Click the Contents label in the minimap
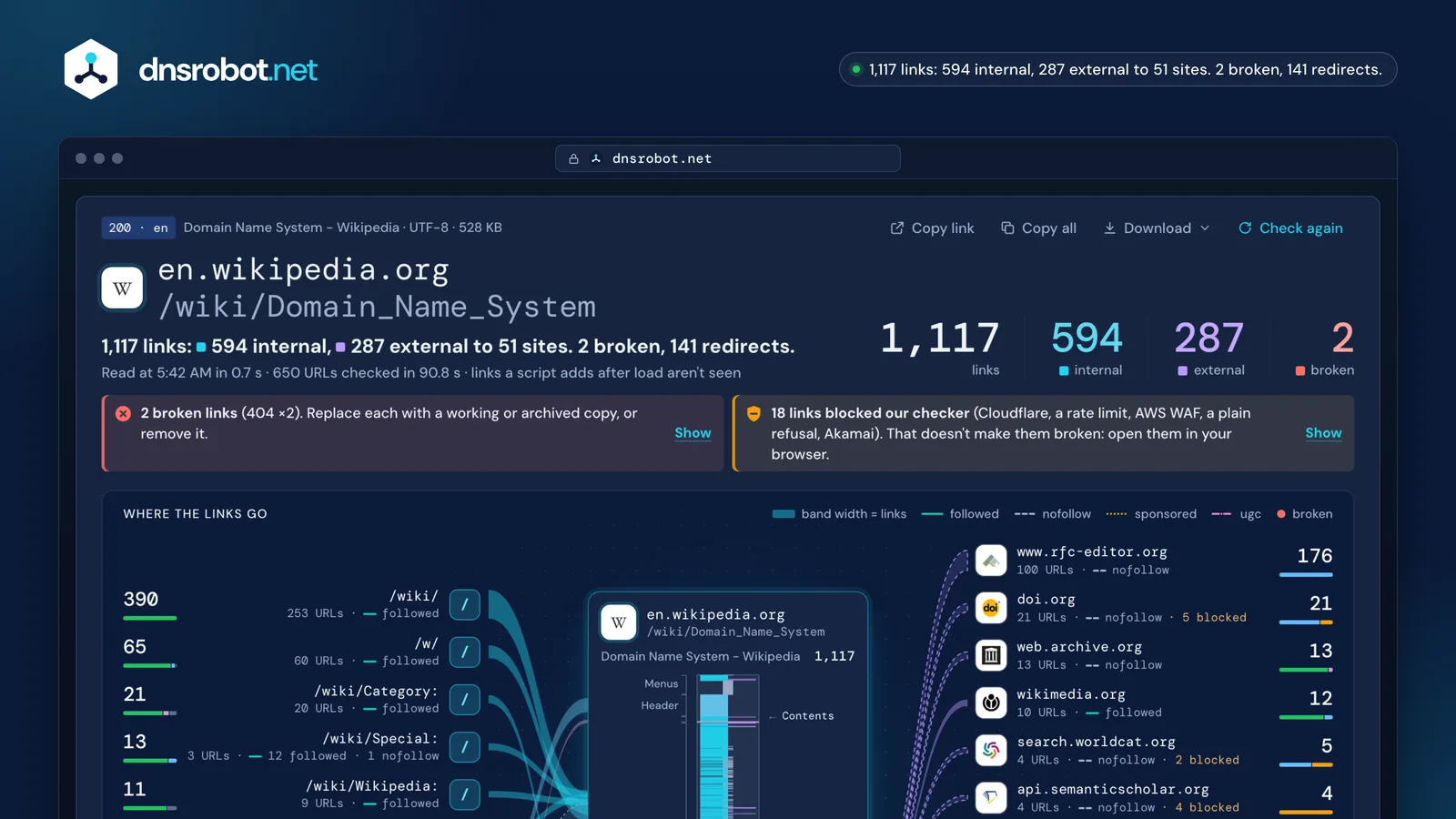This screenshot has width=1456, height=819. click(808, 716)
